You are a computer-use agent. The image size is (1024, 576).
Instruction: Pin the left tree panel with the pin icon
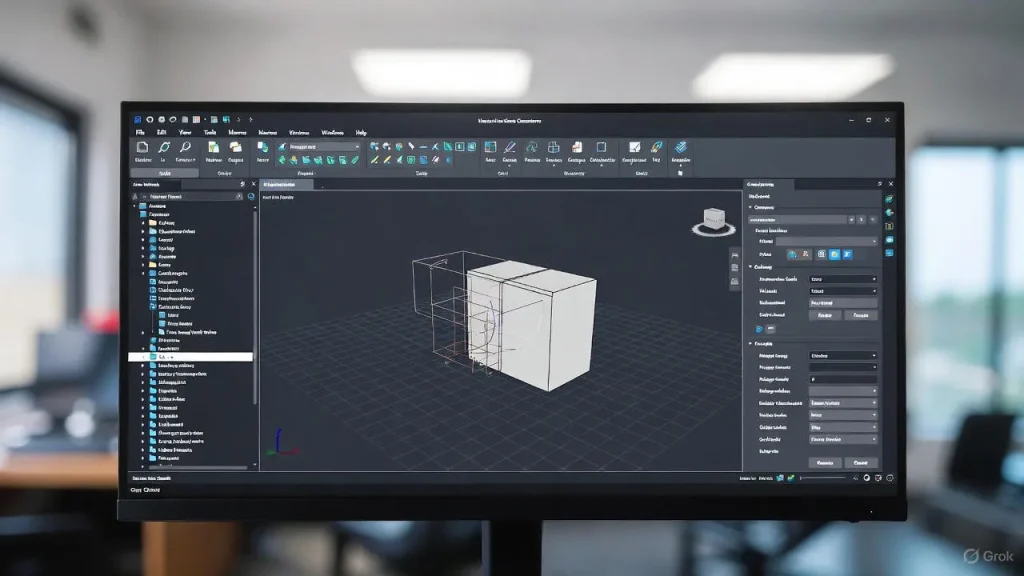click(242, 185)
